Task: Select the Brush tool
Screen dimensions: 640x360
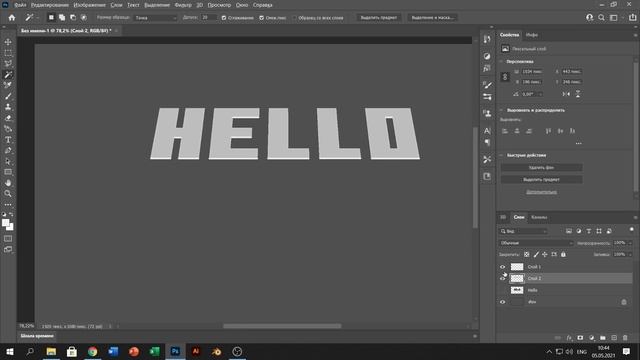Action: pos(8,96)
